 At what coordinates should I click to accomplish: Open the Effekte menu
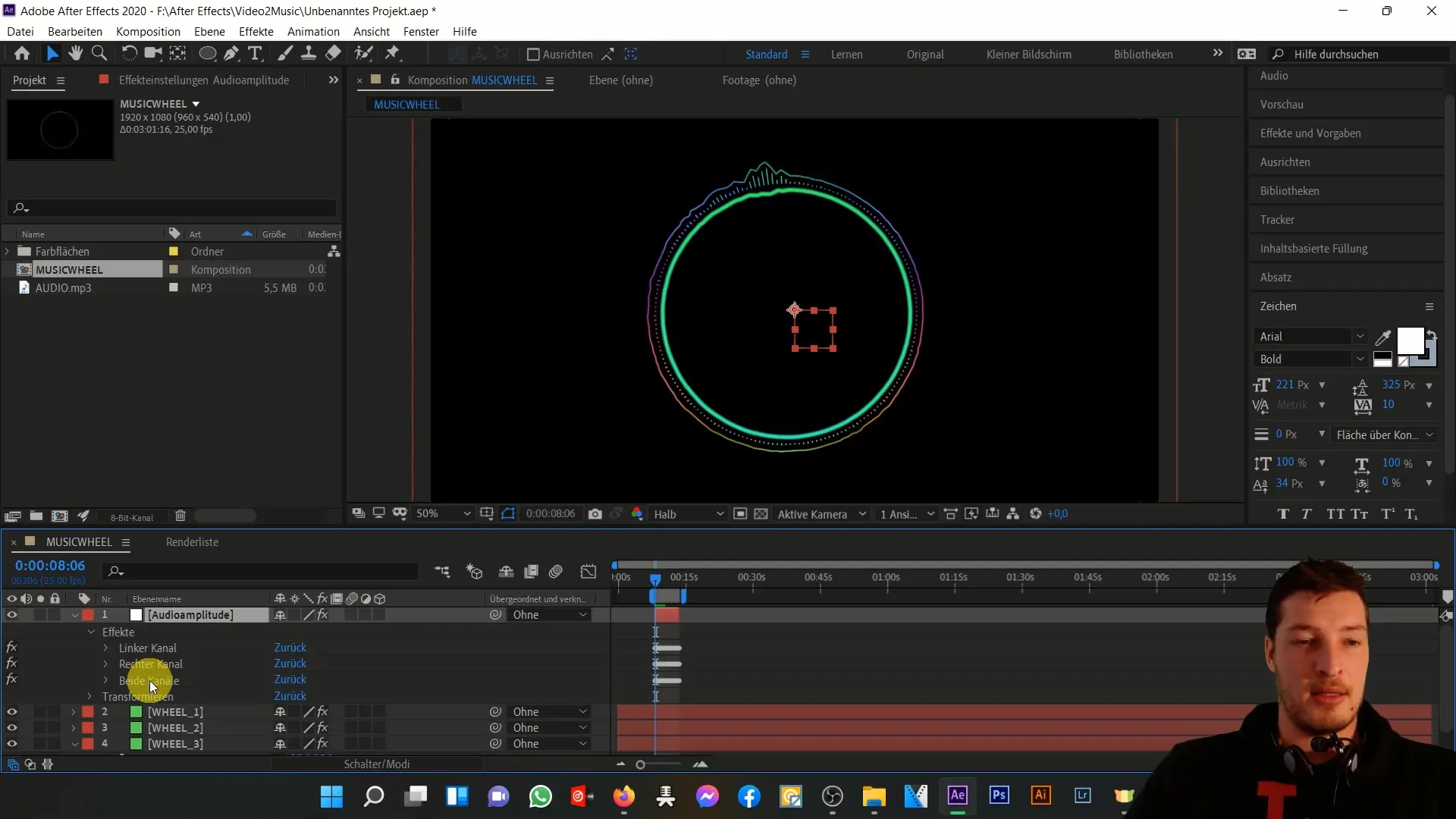(x=256, y=32)
